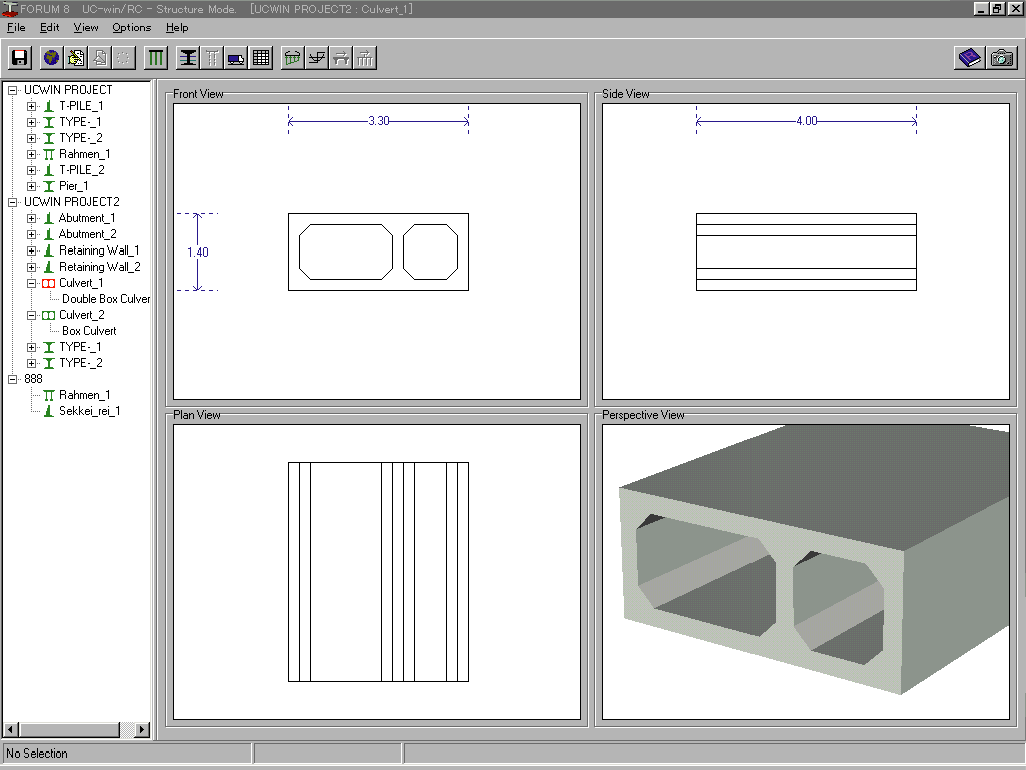
Task: Collapse the UCWIN PROJECT2 root node
Action: coord(13,202)
